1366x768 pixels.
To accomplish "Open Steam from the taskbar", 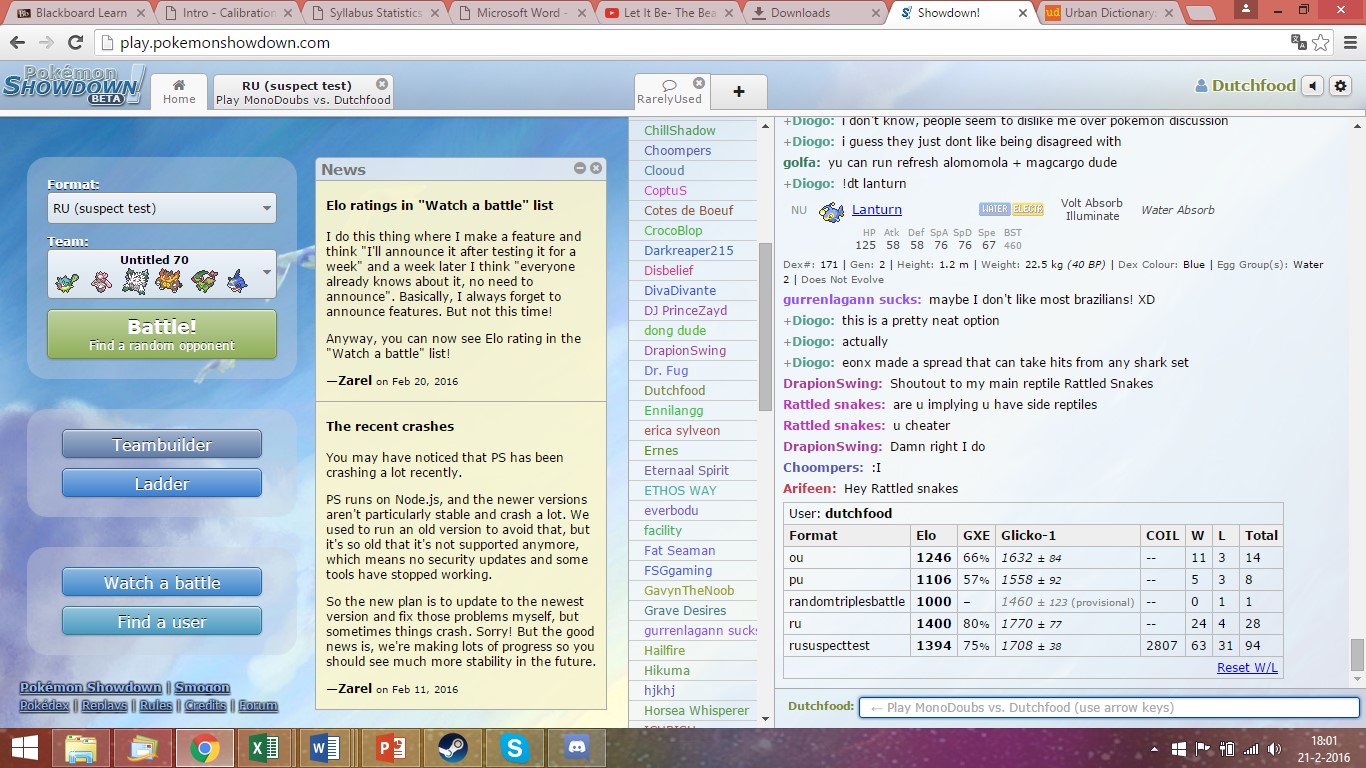I will pyautogui.click(x=453, y=748).
